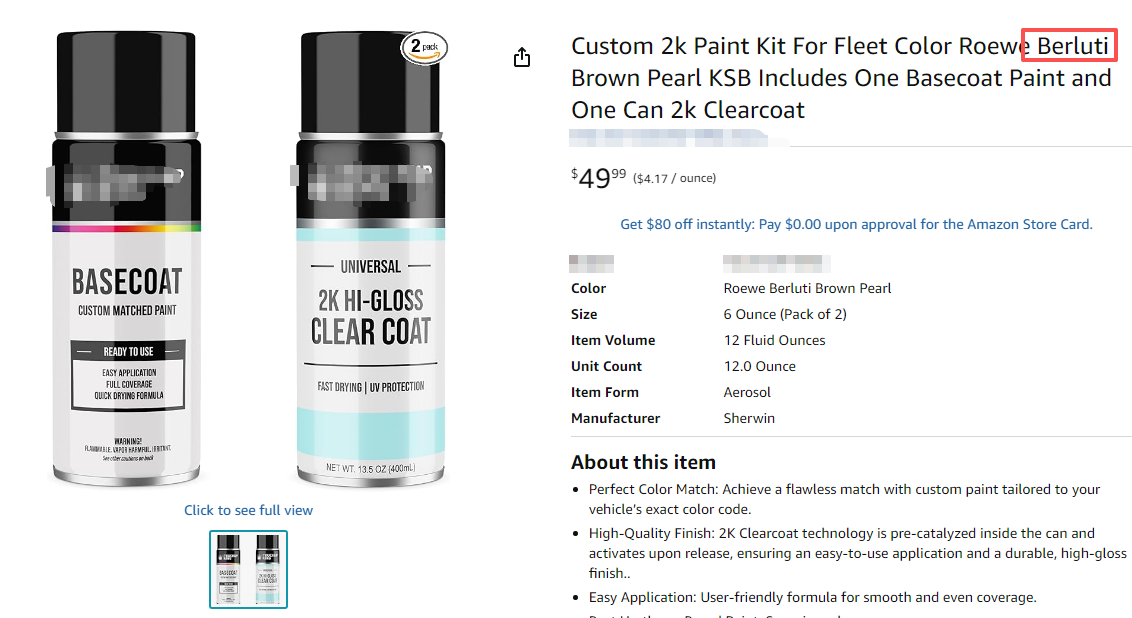Open the 2K Hi-Gloss Clear Coat can image
The height and width of the screenshot is (618, 1132).
[x=369, y=260]
